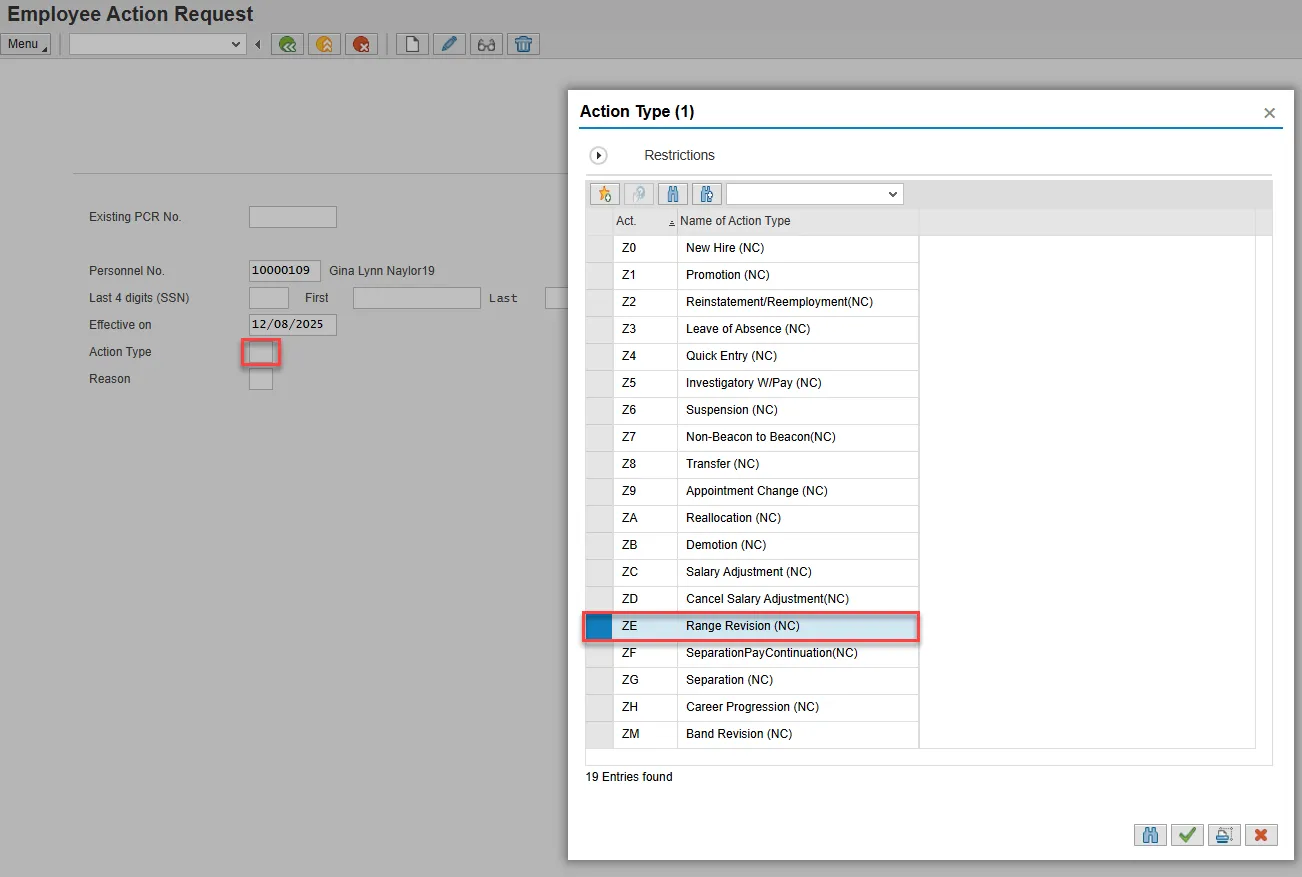This screenshot has width=1302, height=877.
Task: Click the green checkmark to confirm selection
Action: coord(1187,835)
